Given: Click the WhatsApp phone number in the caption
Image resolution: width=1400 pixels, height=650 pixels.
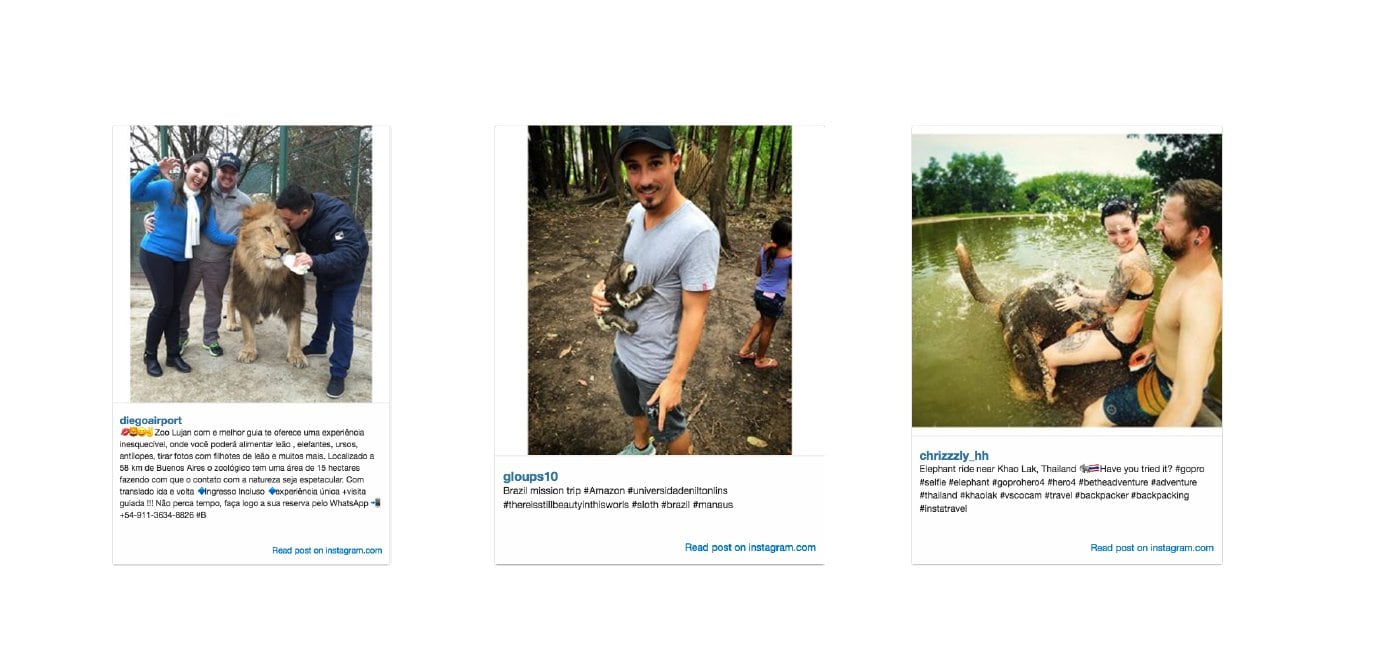Looking at the screenshot, I should (x=155, y=515).
